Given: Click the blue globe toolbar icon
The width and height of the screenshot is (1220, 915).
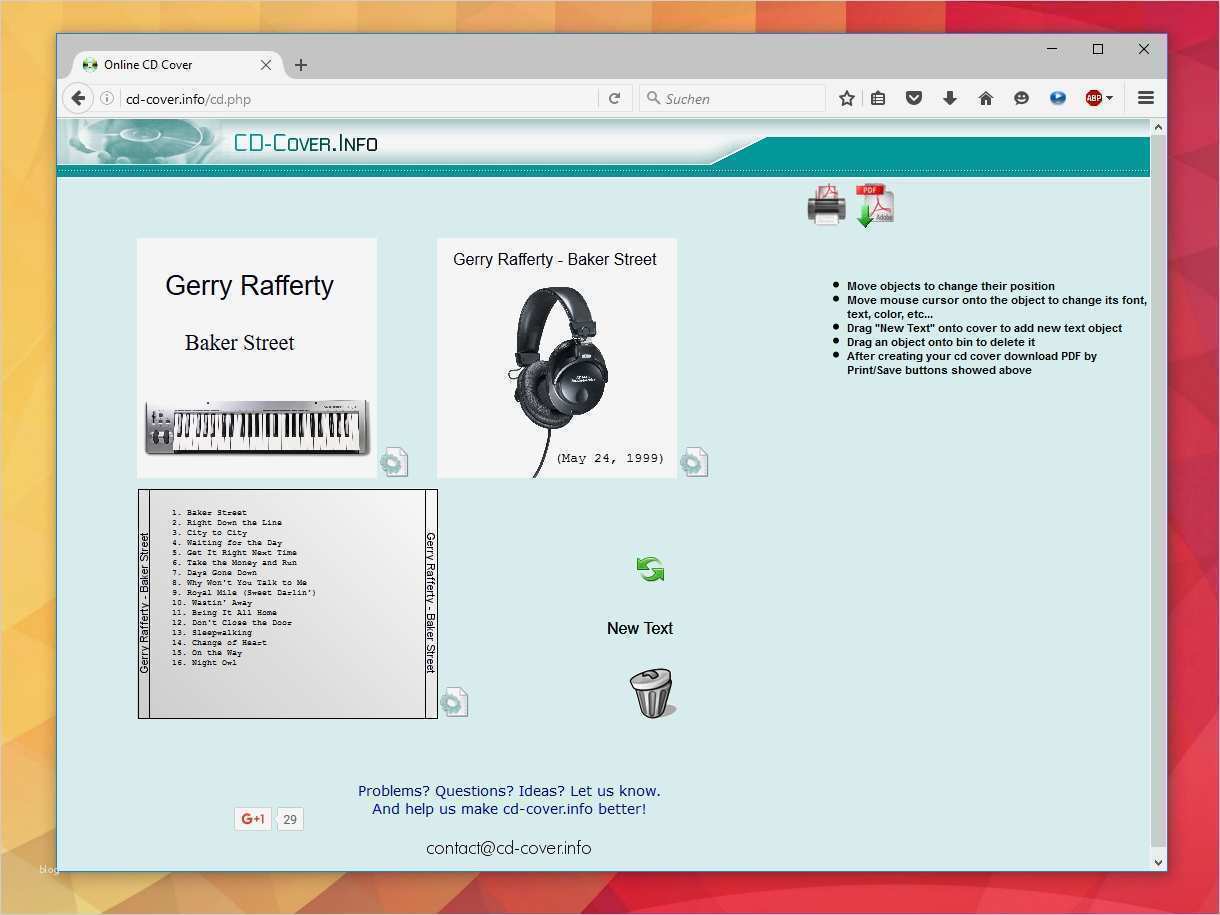Looking at the screenshot, I should [1058, 98].
